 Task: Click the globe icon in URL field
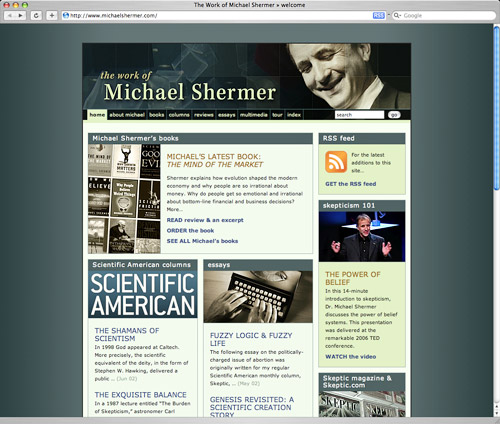coord(66,15)
